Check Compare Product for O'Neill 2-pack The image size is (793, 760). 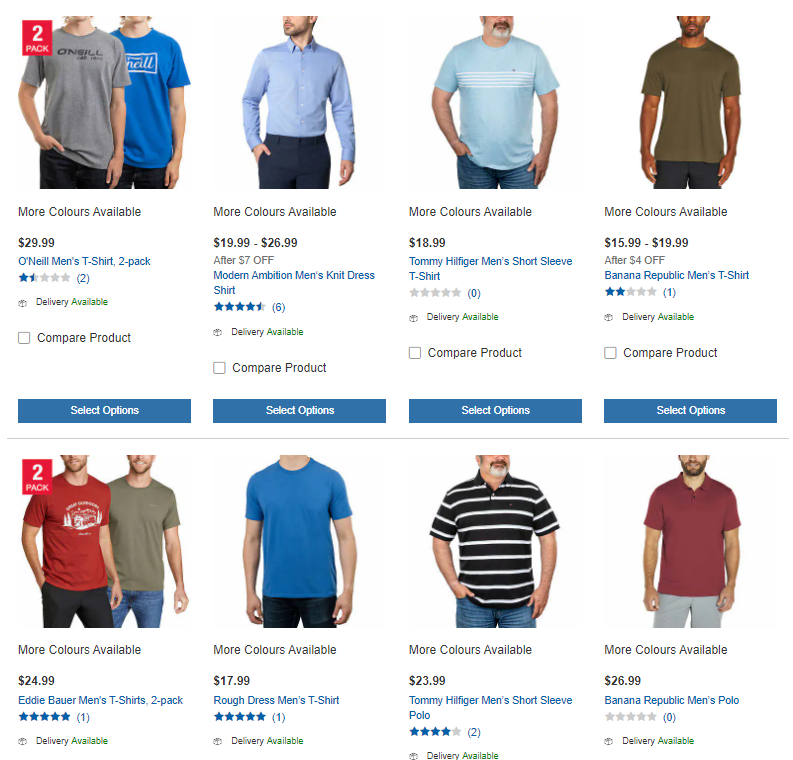pyautogui.click(x=24, y=338)
